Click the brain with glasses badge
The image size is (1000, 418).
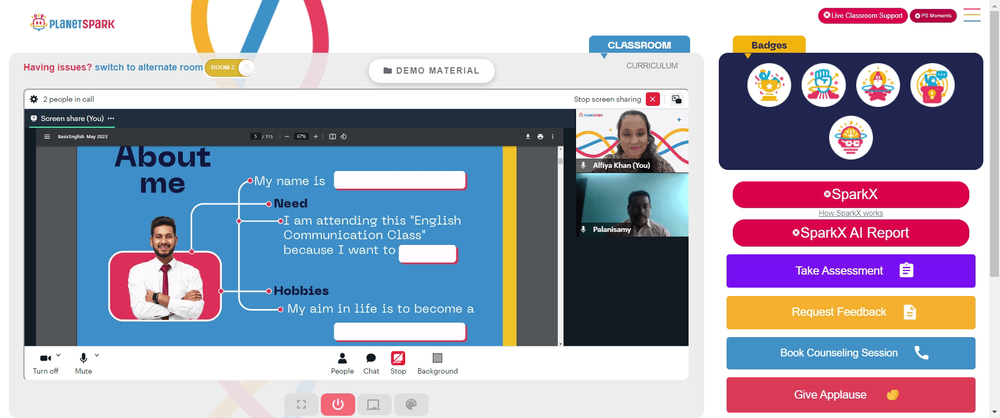[x=851, y=137]
